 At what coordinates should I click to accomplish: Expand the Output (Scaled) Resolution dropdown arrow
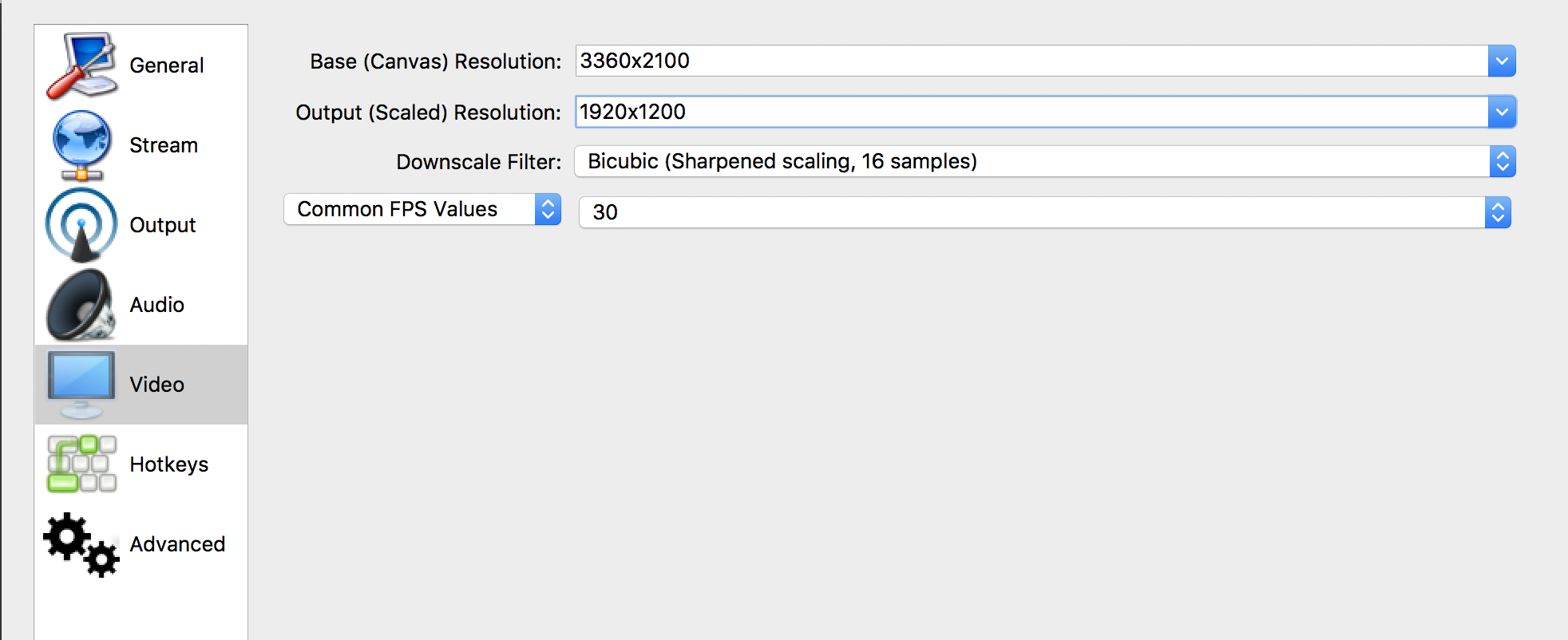[1502, 112]
